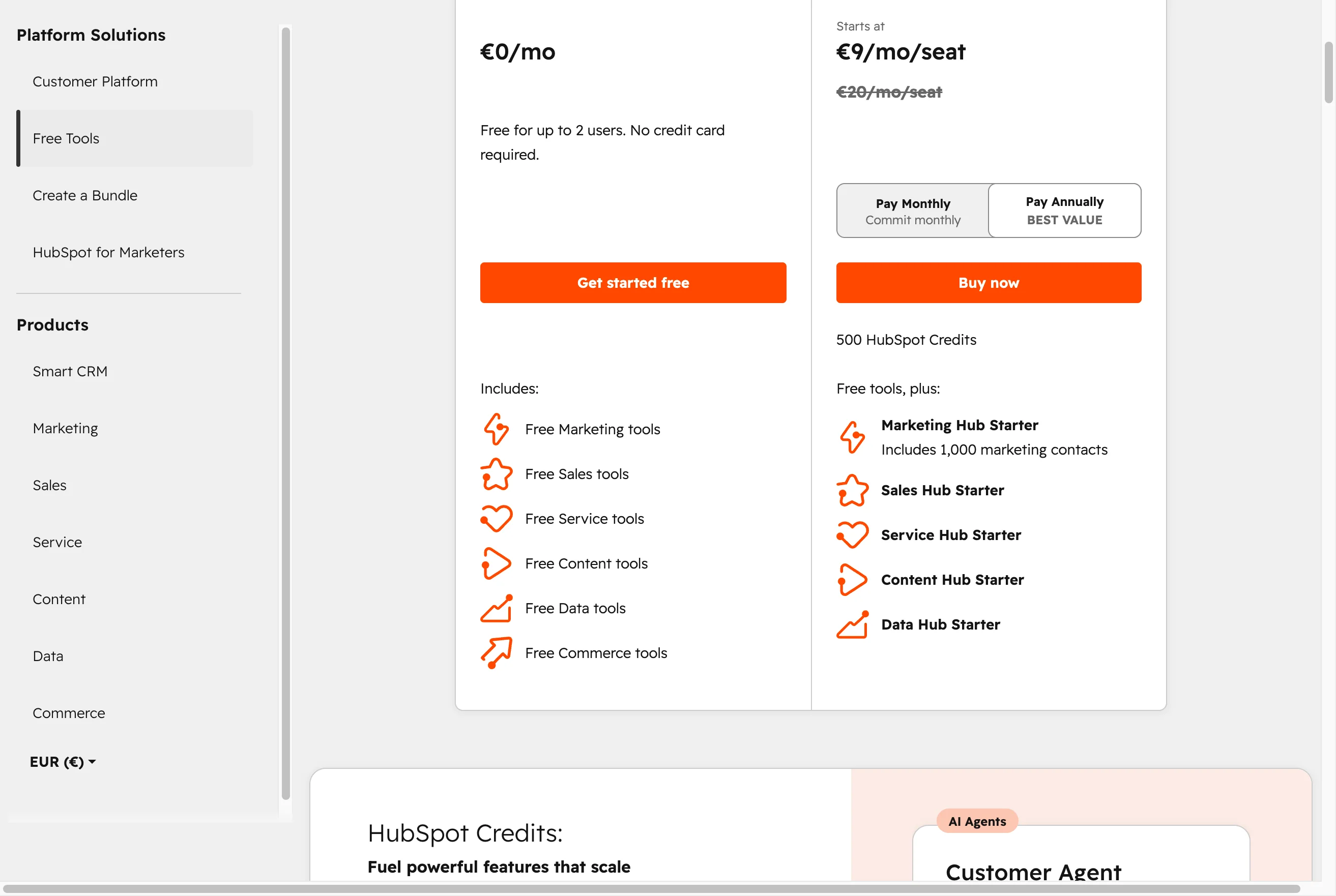Click the Marketing Hub Starter lightning icon
This screenshot has width=1336, height=896.
(852, 437)
